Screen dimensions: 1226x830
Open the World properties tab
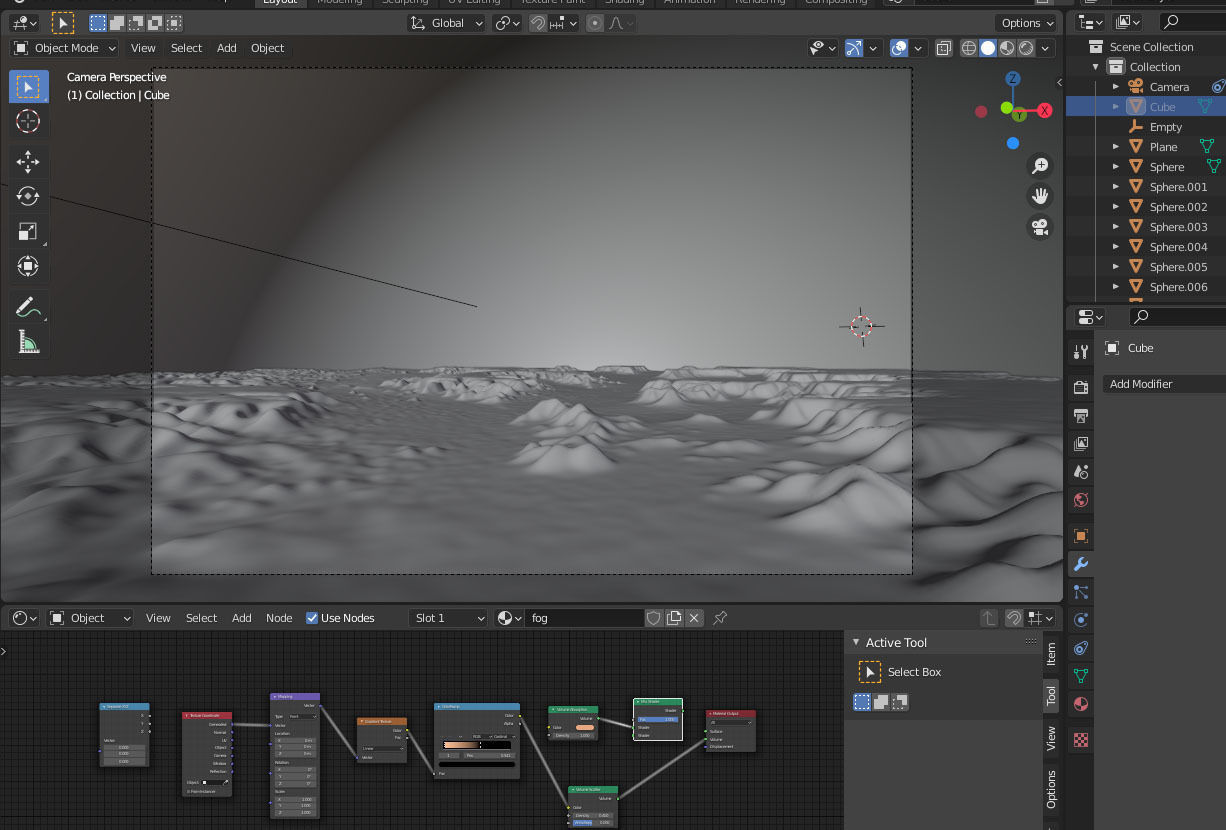[x=1080, y=499]
